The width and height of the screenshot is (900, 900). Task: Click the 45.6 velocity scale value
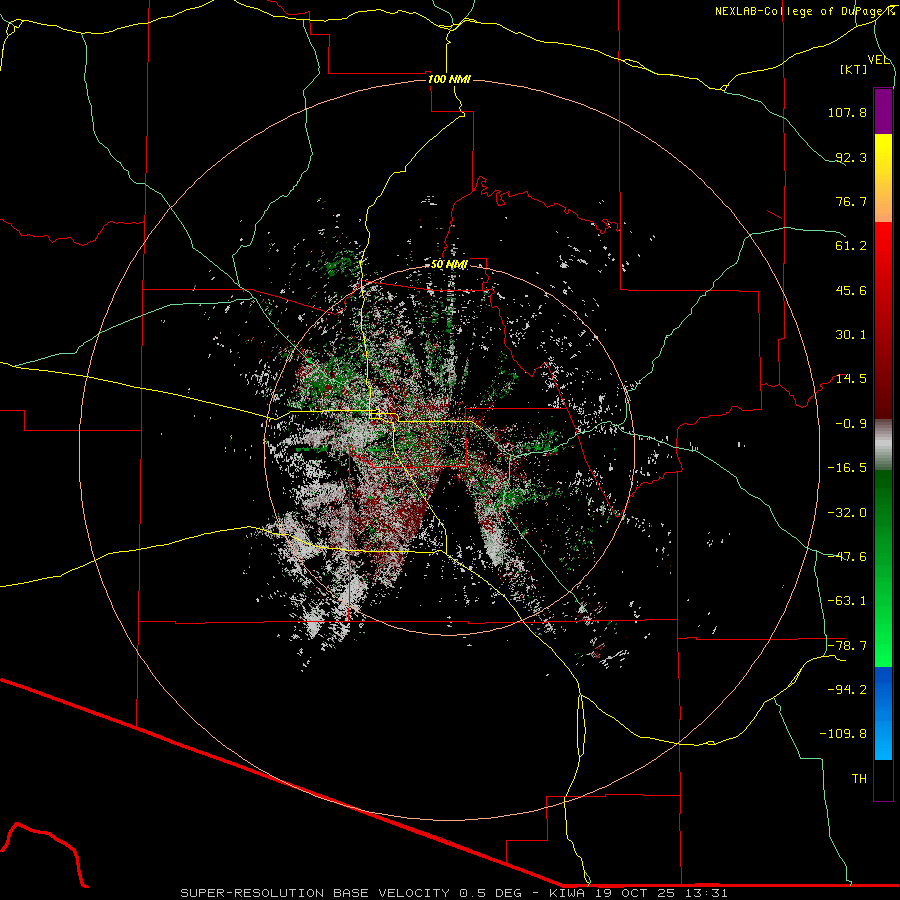click(x=851, y=290)
